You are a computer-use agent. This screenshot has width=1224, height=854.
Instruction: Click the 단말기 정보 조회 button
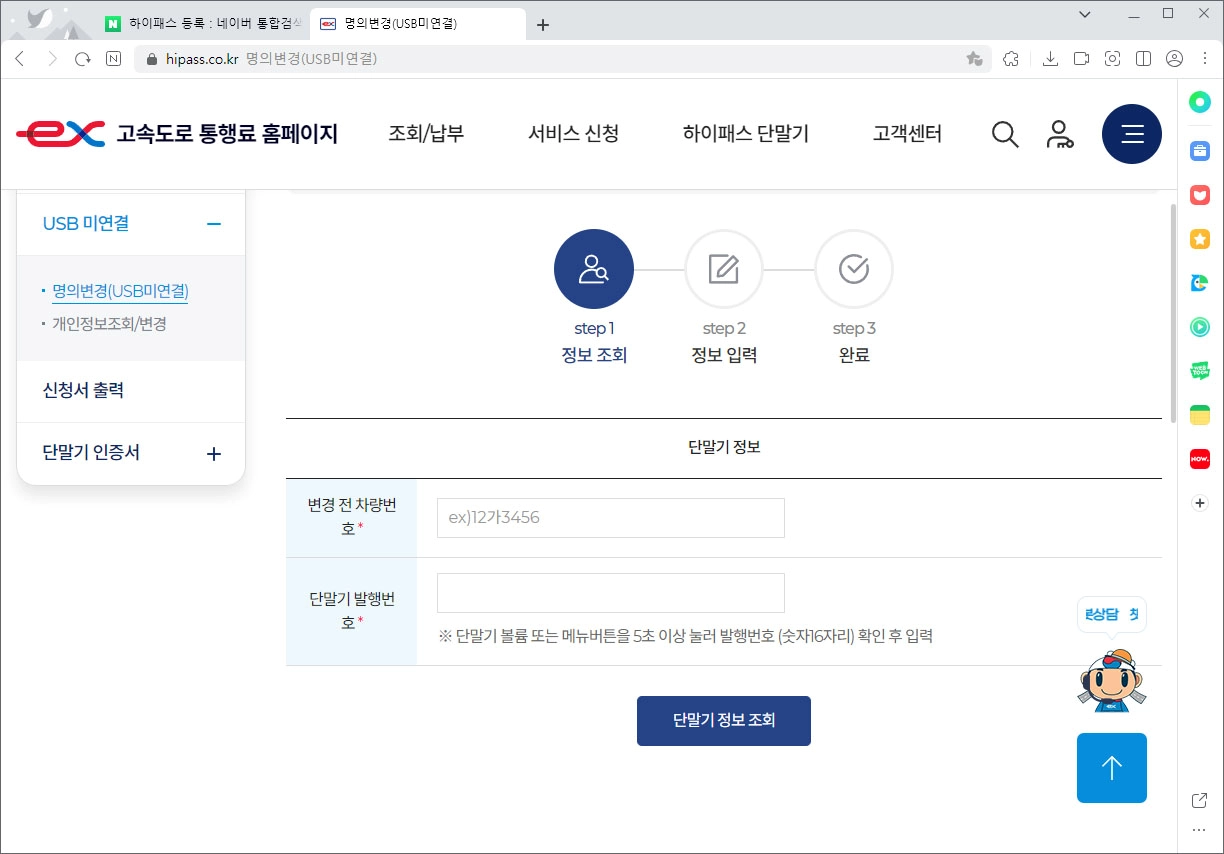pyautogui.click(x=723, y=721)
